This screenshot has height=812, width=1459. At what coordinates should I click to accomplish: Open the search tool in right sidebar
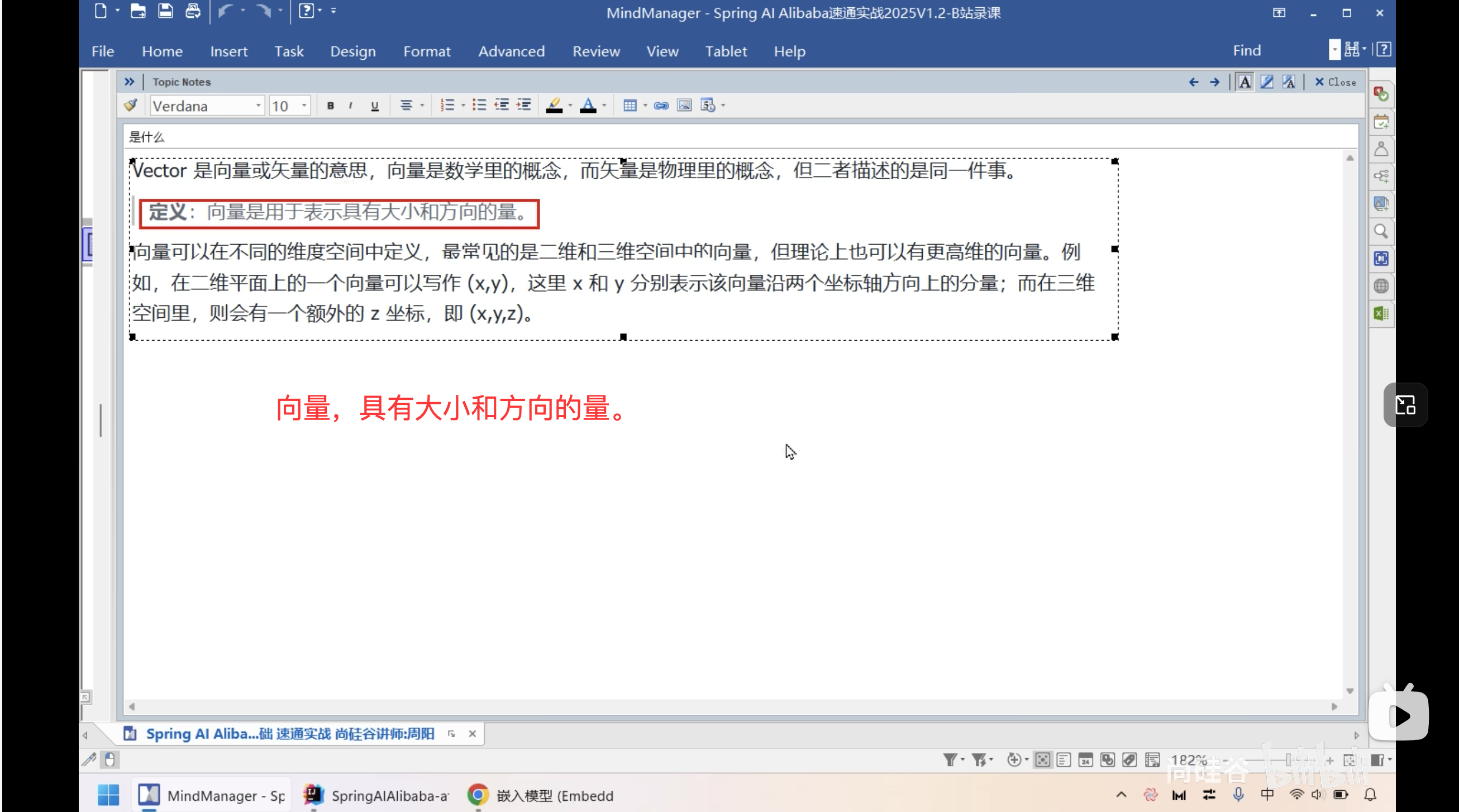coord(1382,231)
